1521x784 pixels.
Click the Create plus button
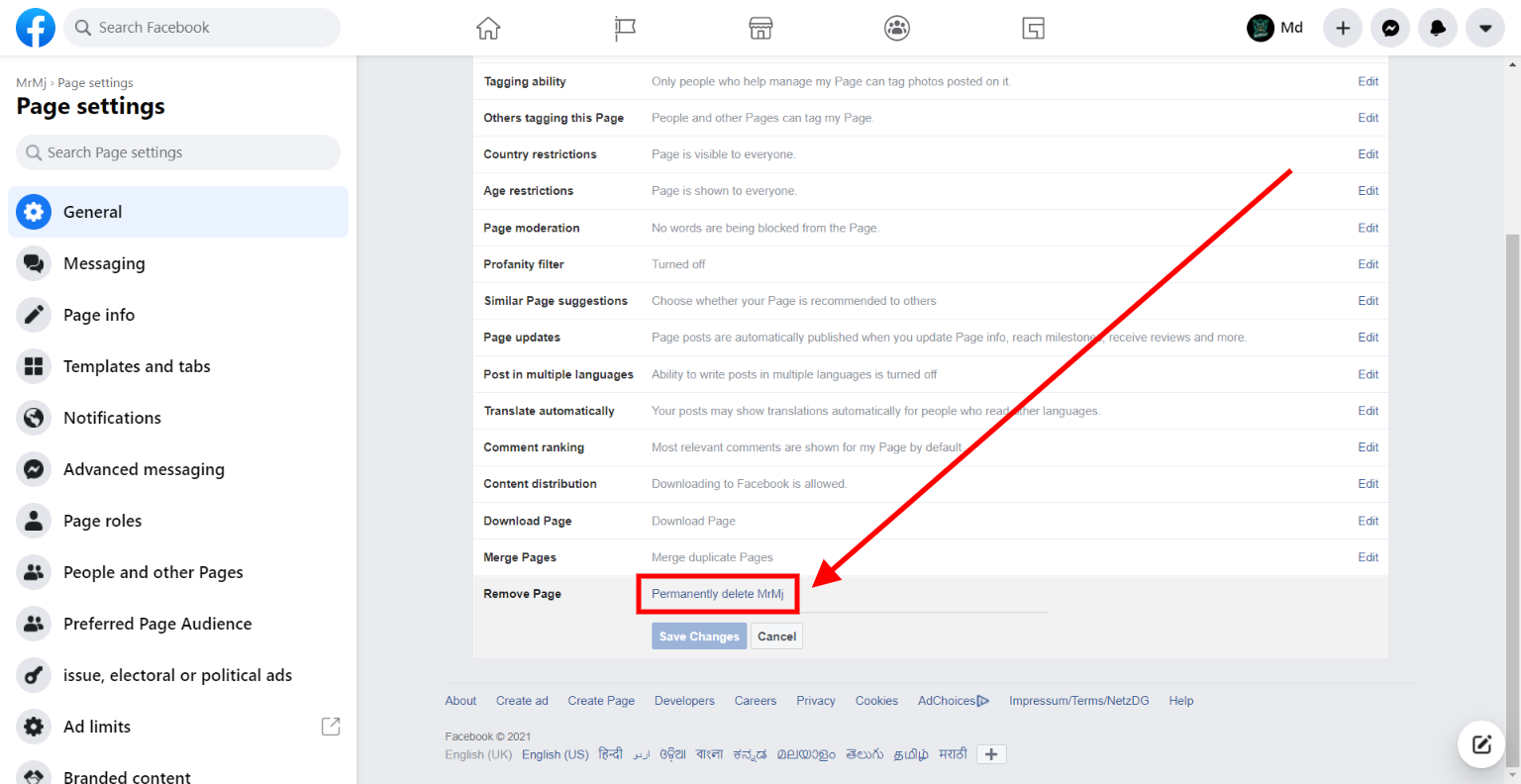click(1343, 28)
